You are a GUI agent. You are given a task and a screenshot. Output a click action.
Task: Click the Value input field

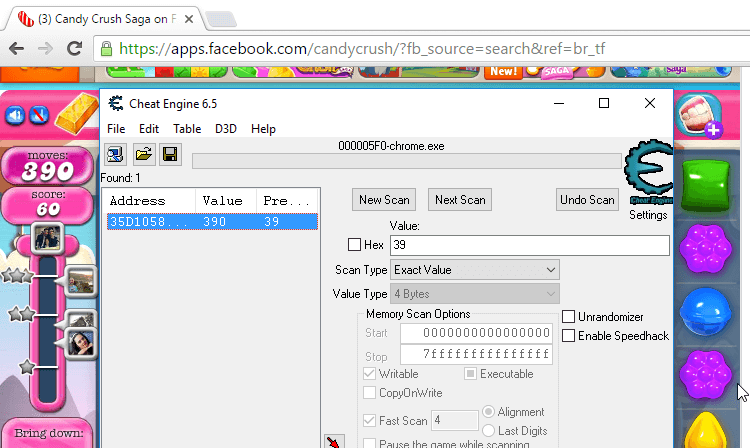click(529, 245)
